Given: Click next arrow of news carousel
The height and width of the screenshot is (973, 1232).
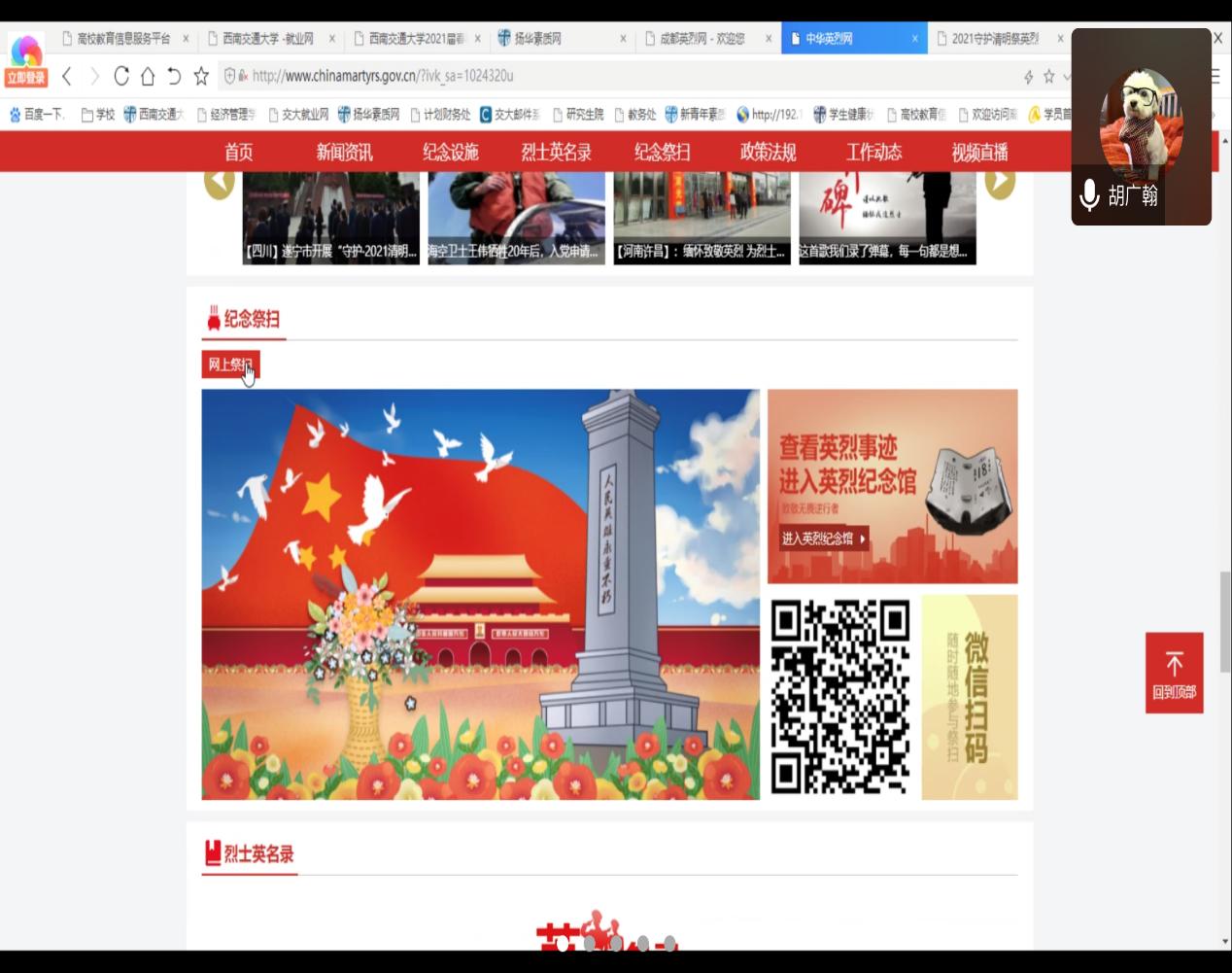Looking at the screenshot, I should coord(1000,182).
